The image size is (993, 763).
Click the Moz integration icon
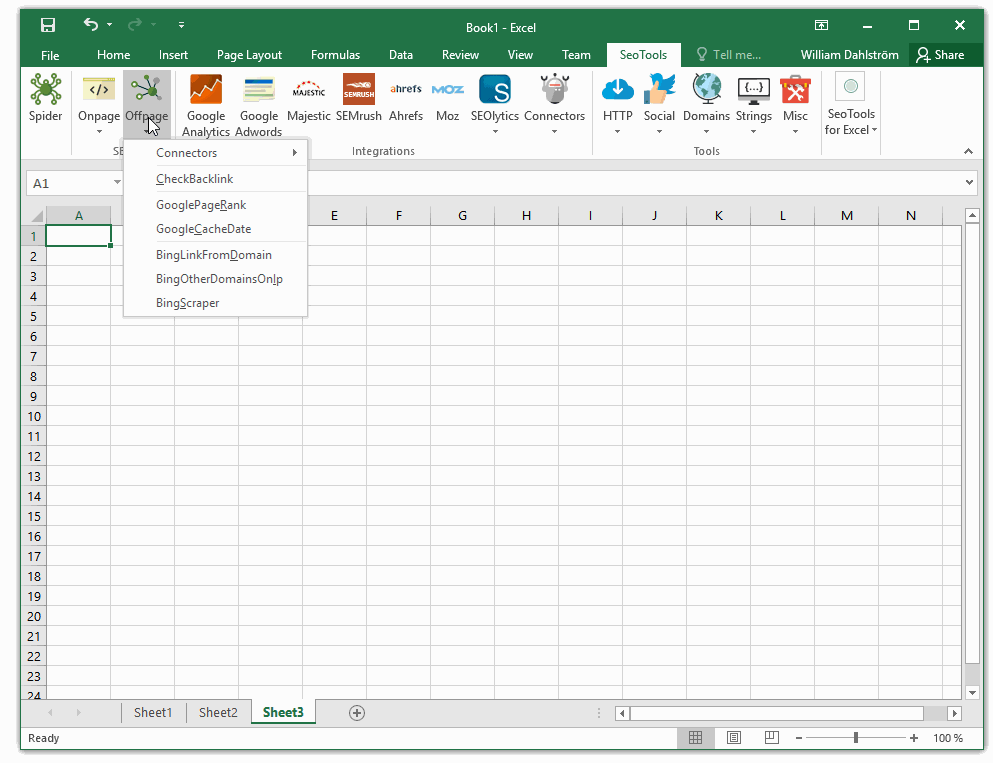(x=447, y=89)
